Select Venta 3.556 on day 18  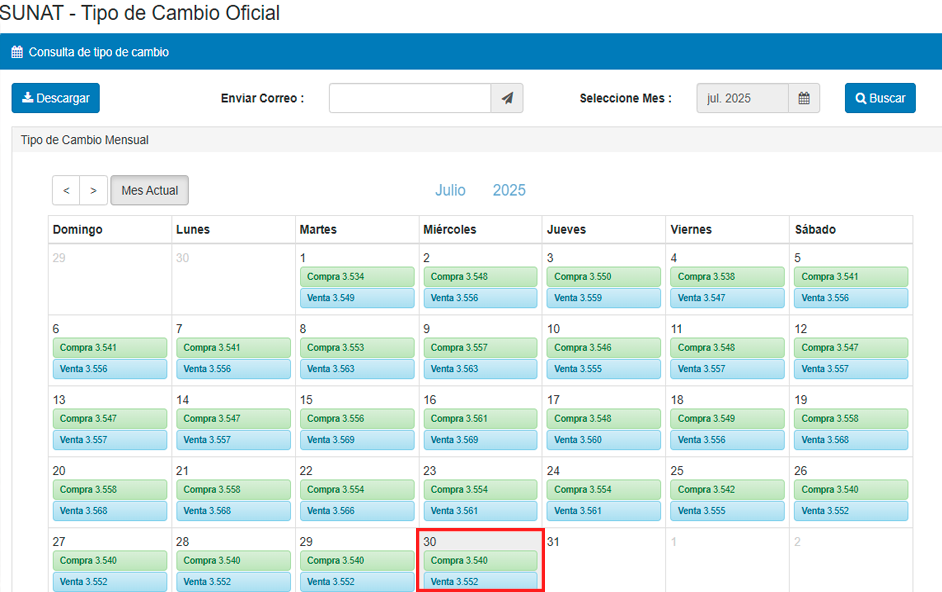(x=728, y=439)
